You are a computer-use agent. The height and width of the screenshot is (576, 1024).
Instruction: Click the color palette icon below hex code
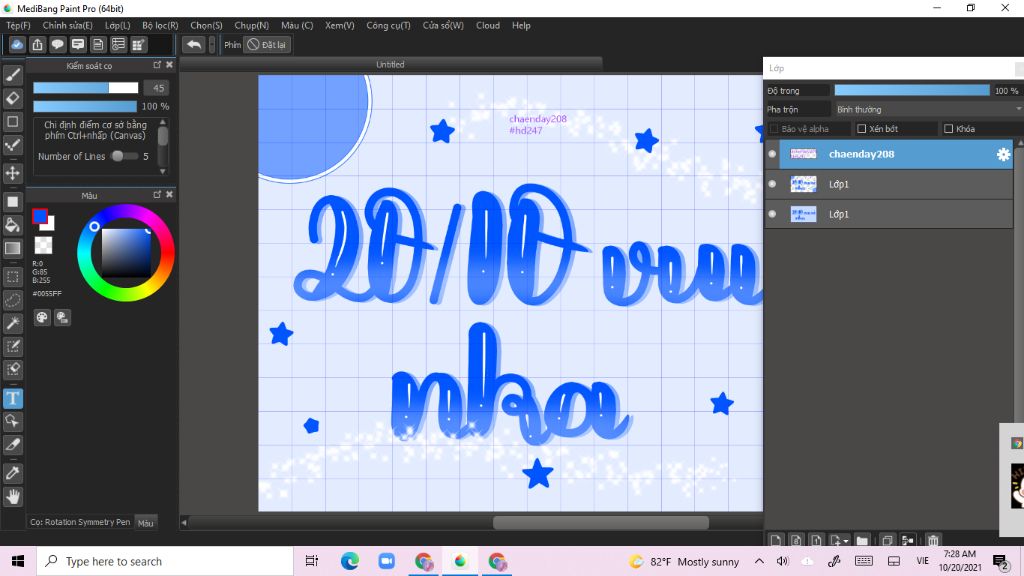tap(42, 317)
